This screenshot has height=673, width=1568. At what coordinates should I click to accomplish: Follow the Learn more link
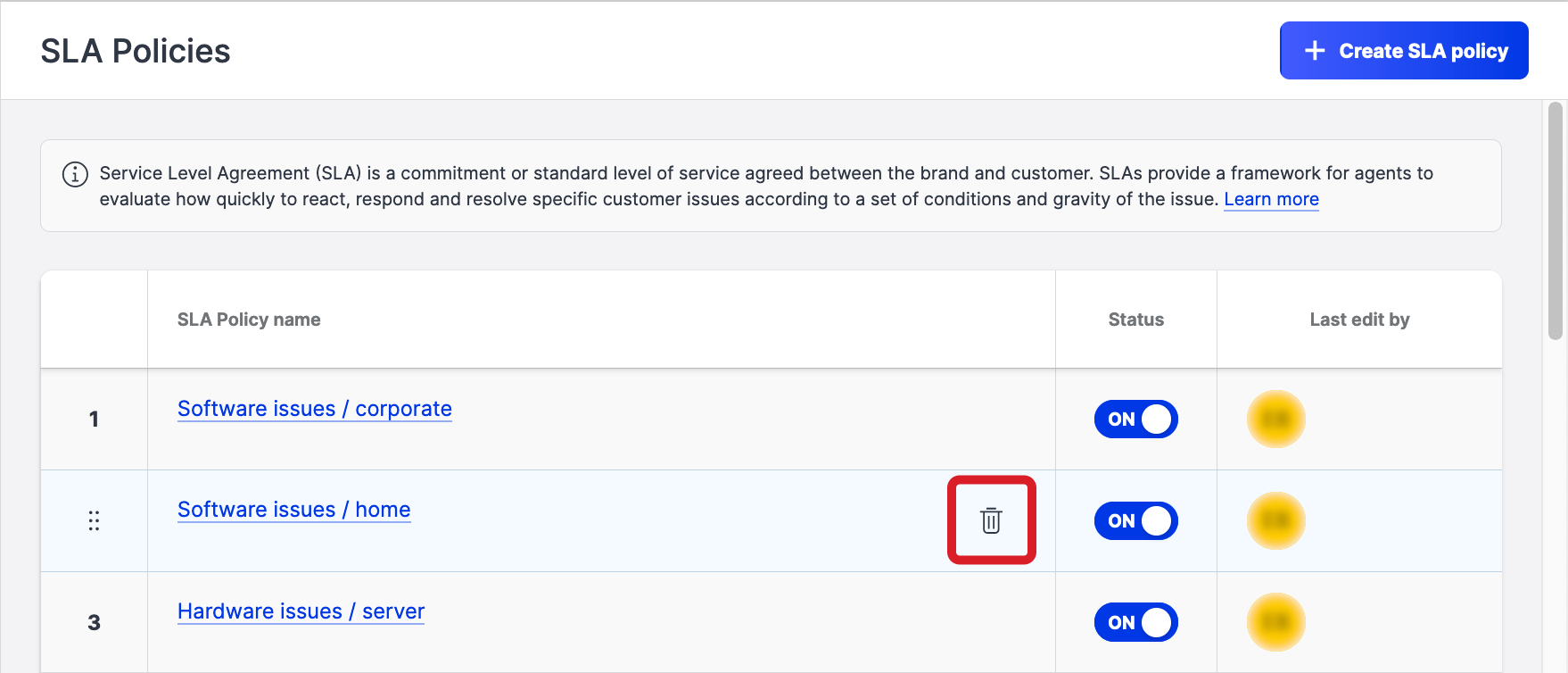click(1270, 199)
